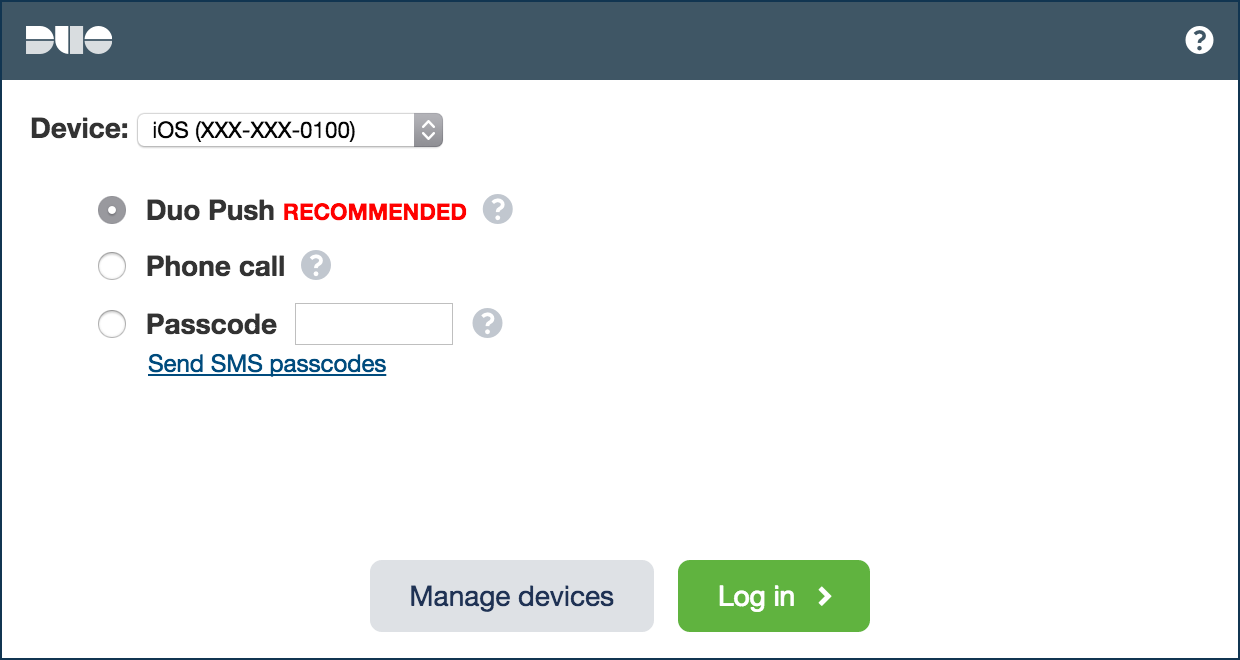Viewport: 1240px width, 660px height.
Task: Select the Duo Push radio button
Action: (x=112, y=210)
